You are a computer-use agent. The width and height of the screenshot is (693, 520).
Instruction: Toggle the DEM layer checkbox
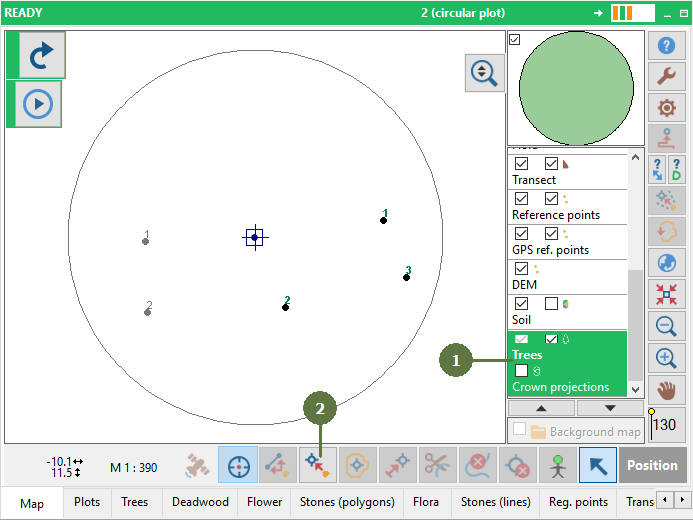coord(522,268)
